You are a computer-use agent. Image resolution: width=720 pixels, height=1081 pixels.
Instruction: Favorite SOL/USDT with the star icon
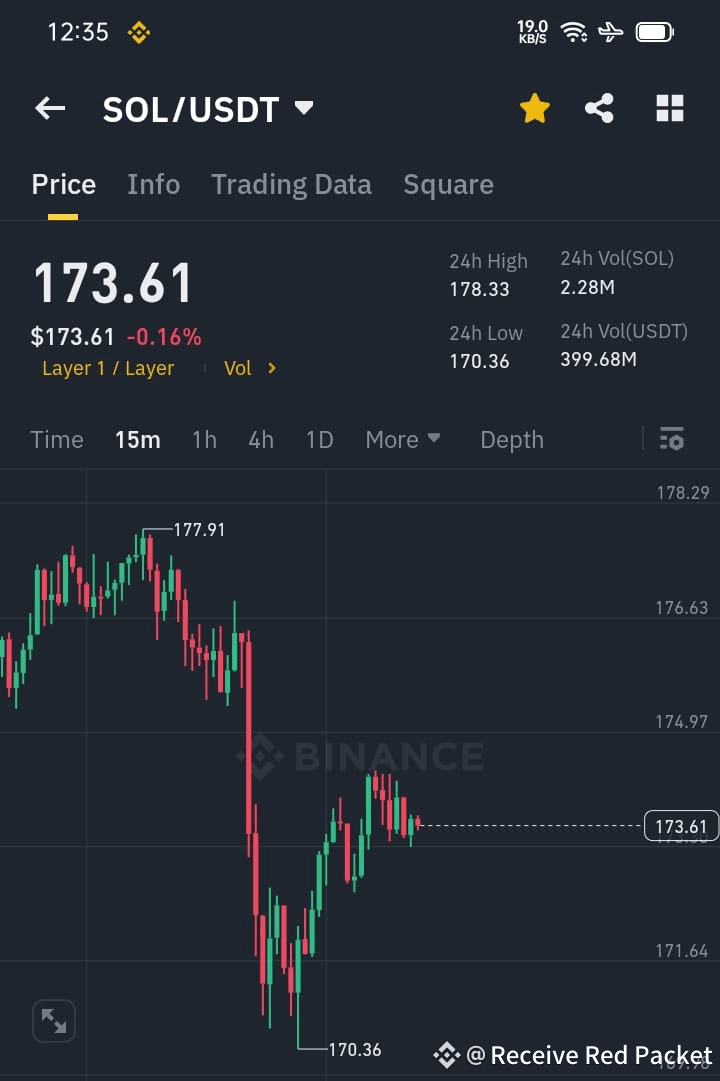534,108
